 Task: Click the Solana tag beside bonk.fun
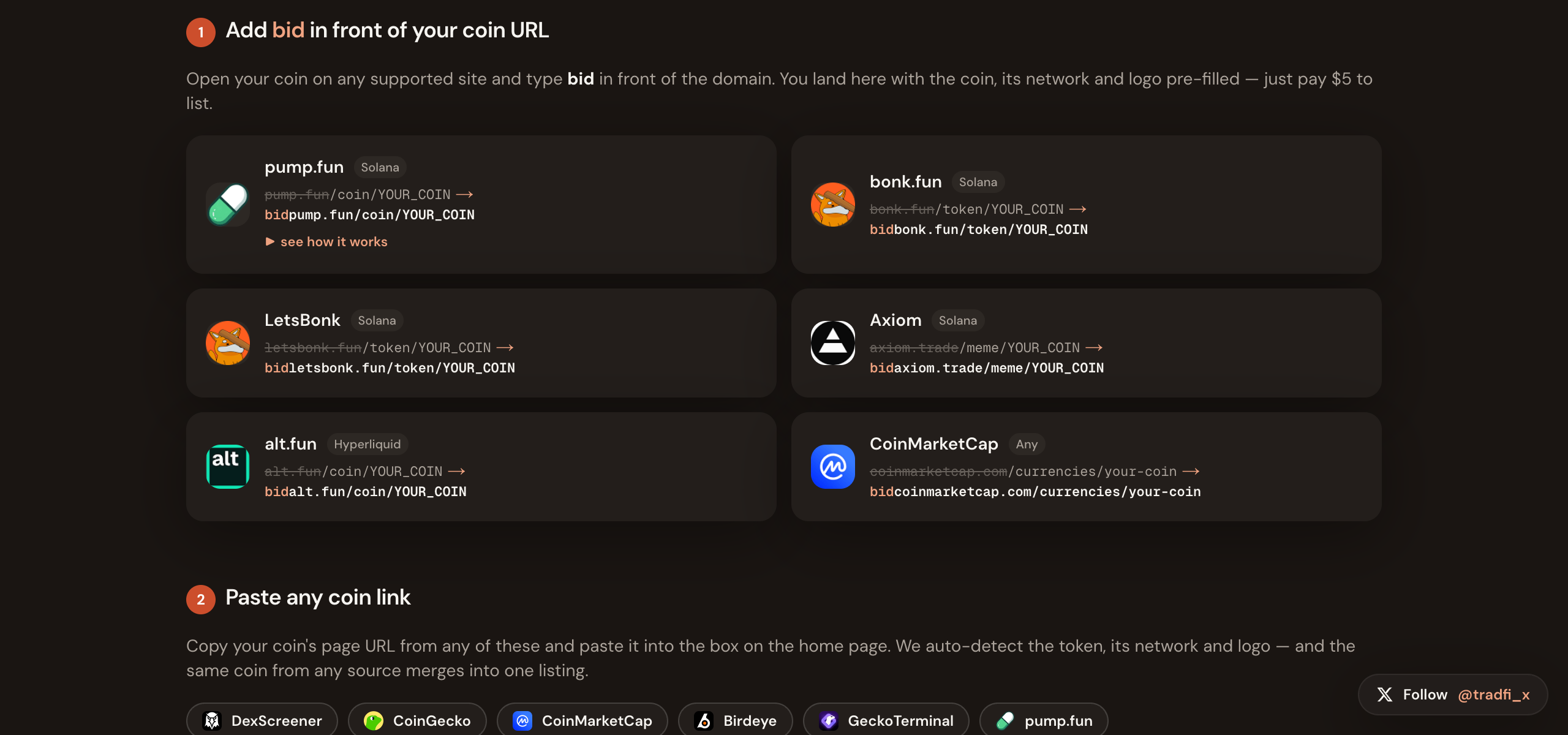978,182
